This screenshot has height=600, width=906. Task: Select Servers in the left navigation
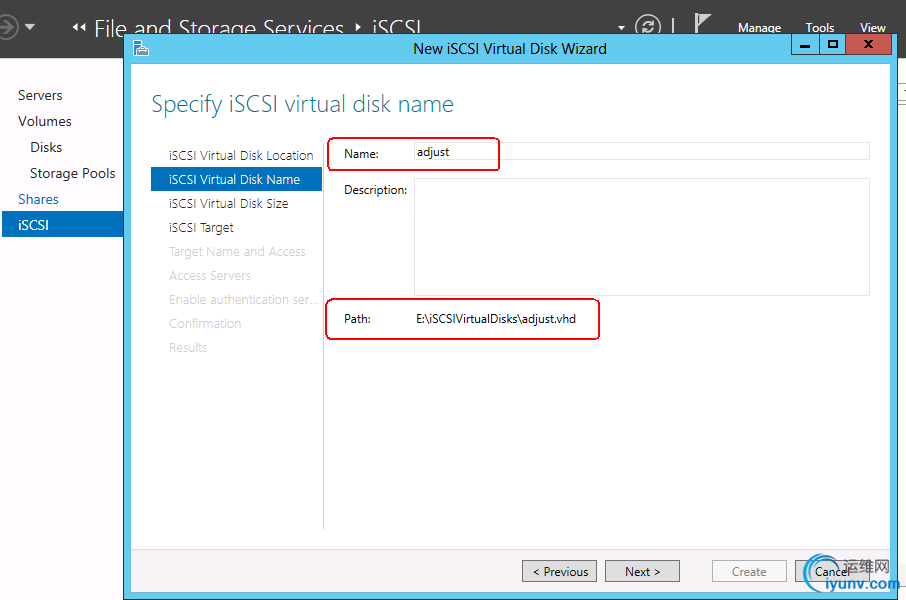click(40, 95)
